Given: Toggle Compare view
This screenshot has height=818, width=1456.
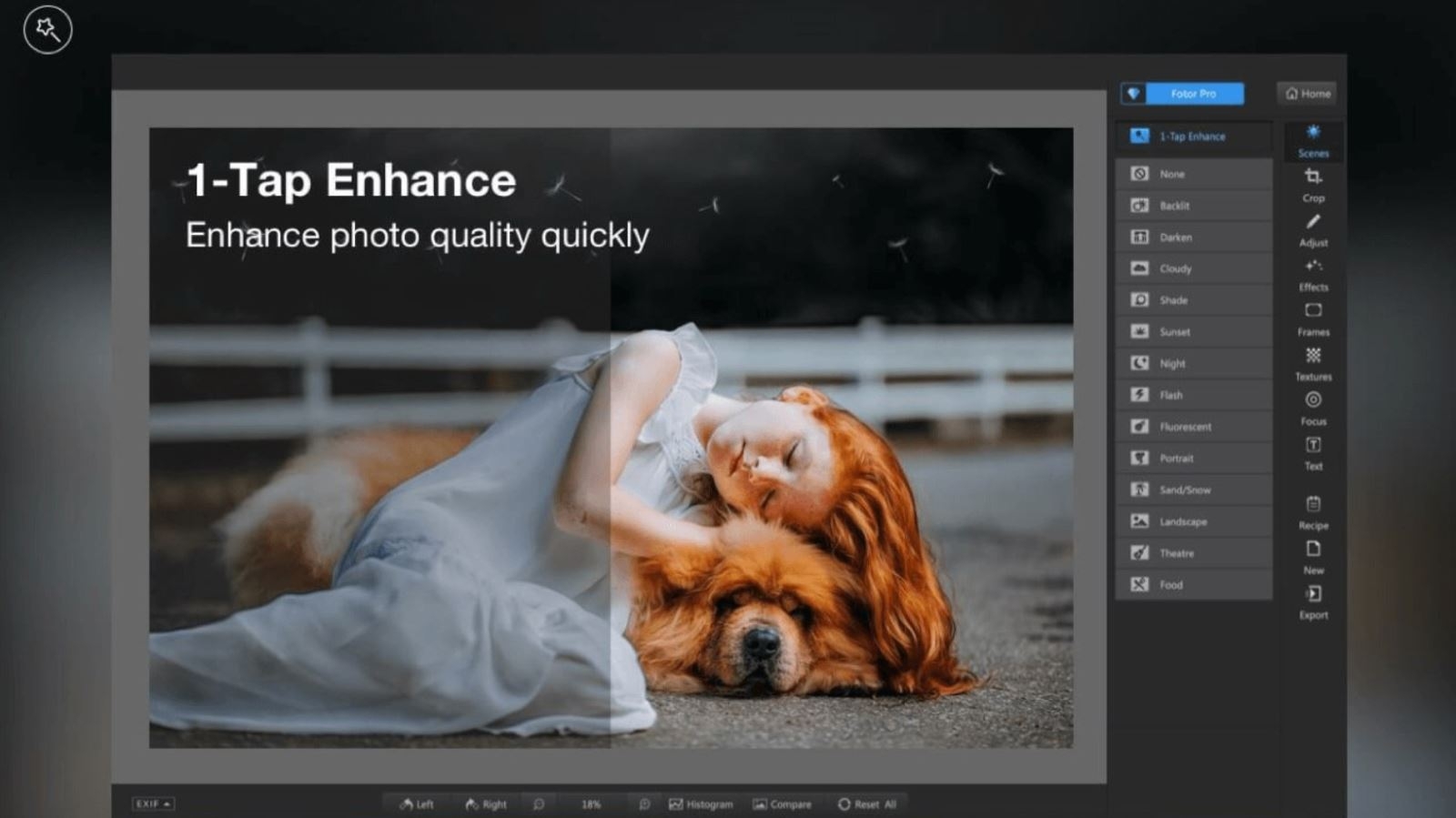Looking at the screenshot, I should click(x=782, y=804).
